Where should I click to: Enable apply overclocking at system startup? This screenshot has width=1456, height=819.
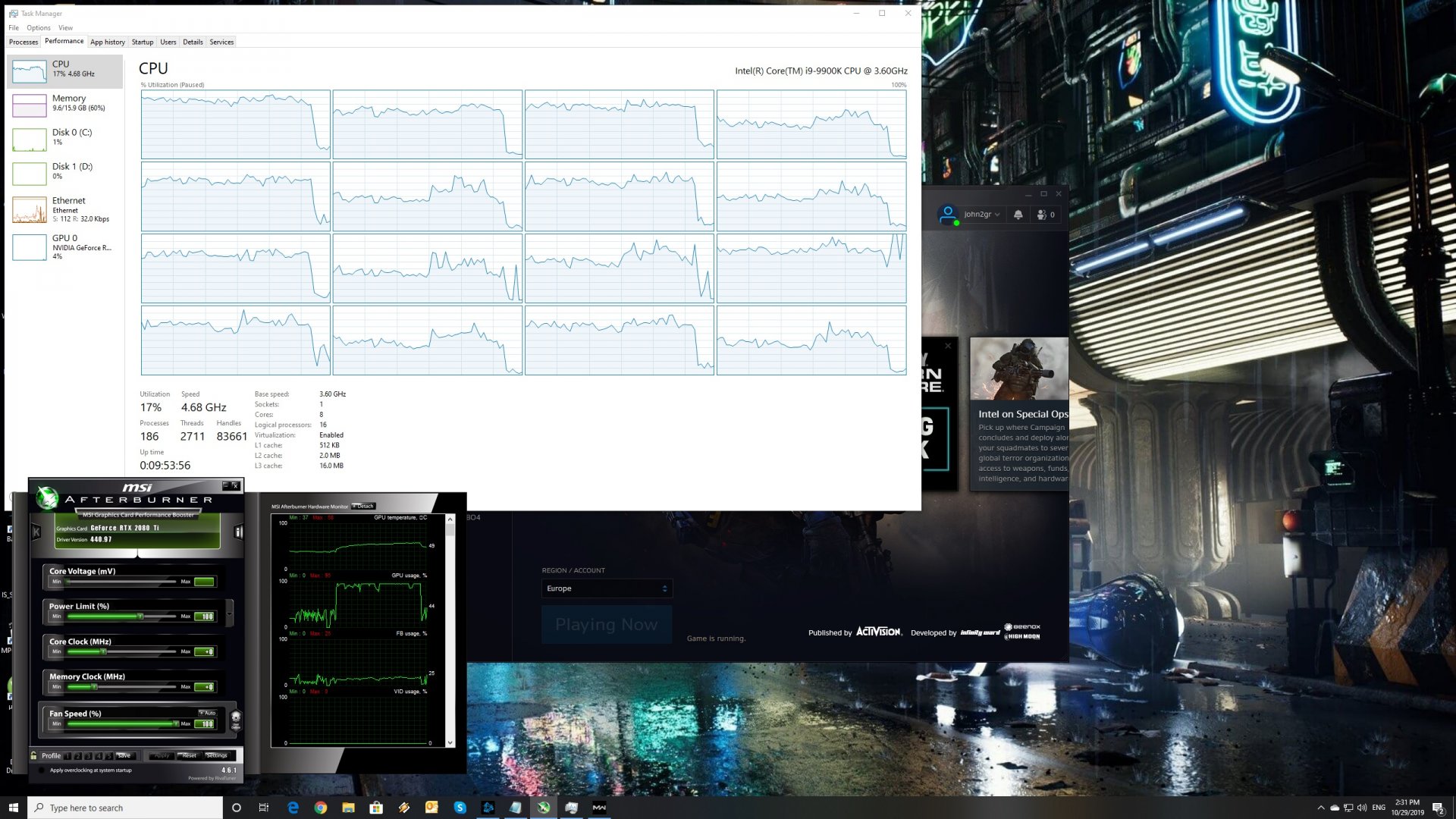pyautogui.click(x=42, y=770)
